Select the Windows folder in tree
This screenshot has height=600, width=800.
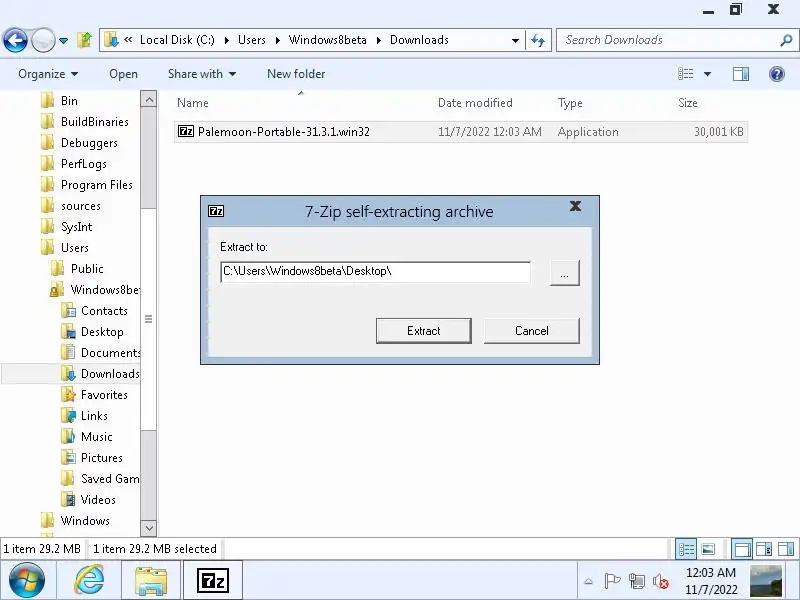coord(85,520)
